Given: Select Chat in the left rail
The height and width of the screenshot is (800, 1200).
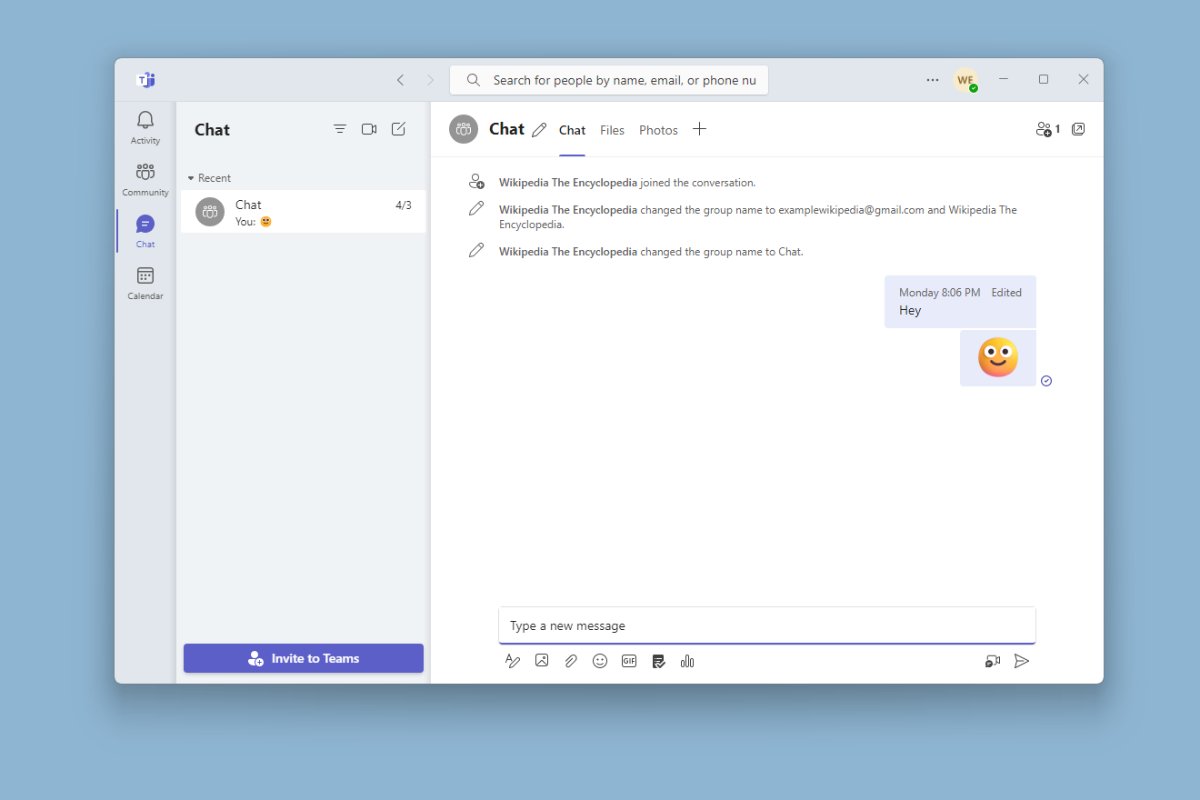Looking at the screenshot, I should (x=145, y=231).
